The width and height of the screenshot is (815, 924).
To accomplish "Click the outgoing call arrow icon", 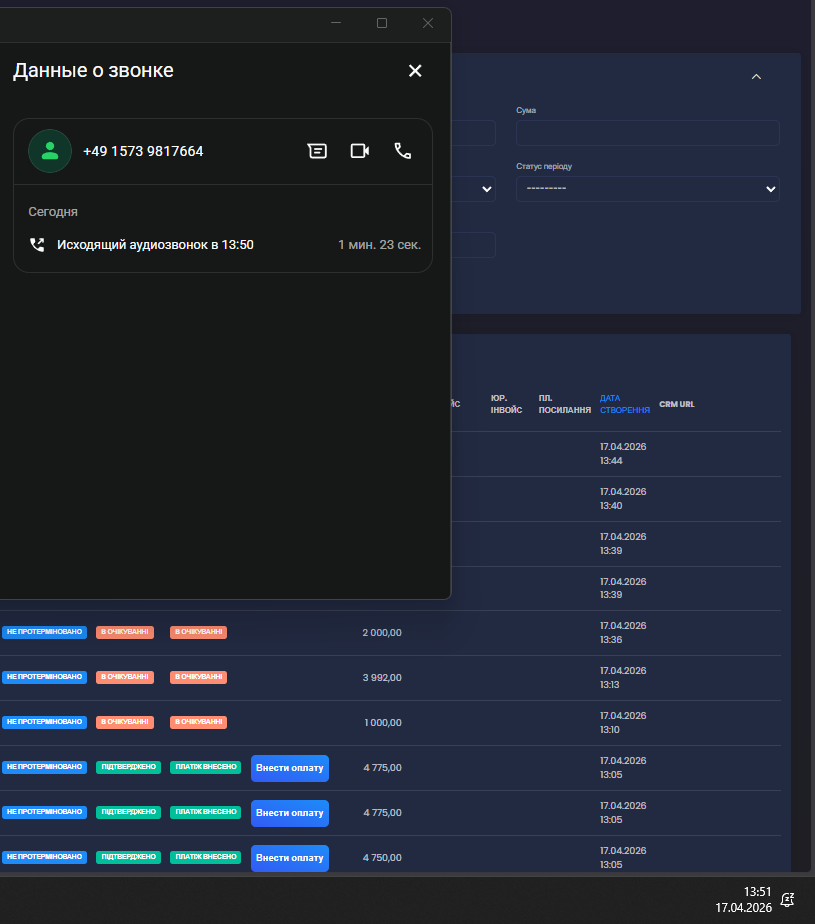I will pos(37,245).
